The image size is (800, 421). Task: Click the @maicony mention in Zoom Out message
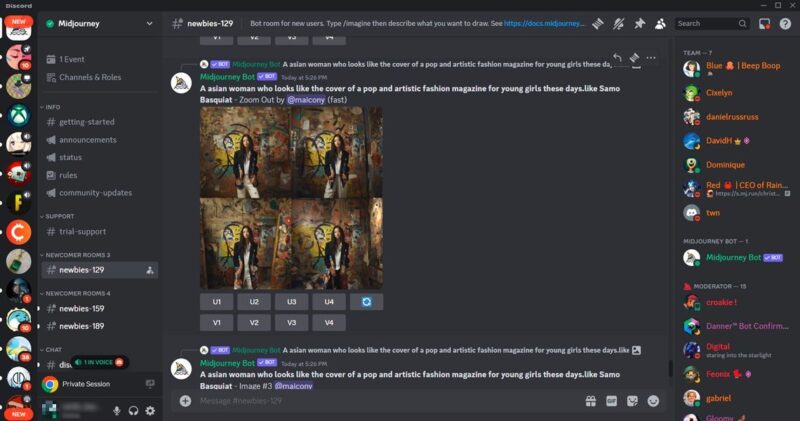coord(306,100)
